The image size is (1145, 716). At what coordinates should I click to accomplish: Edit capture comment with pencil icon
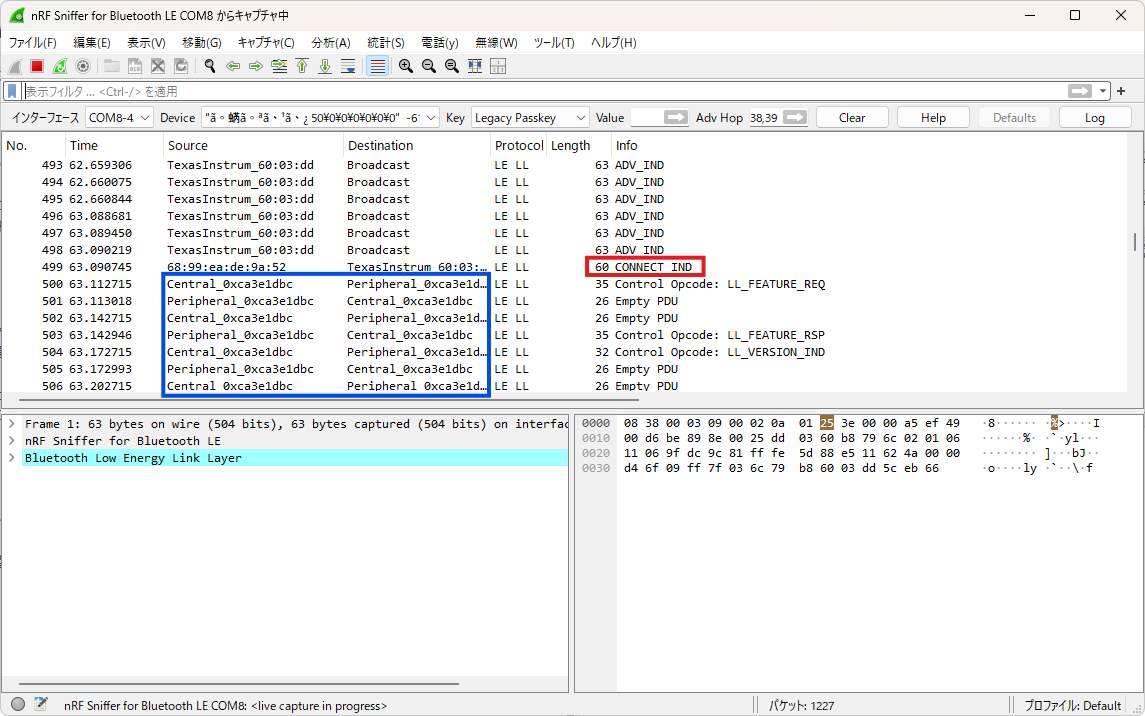click(x=40, y=704)
